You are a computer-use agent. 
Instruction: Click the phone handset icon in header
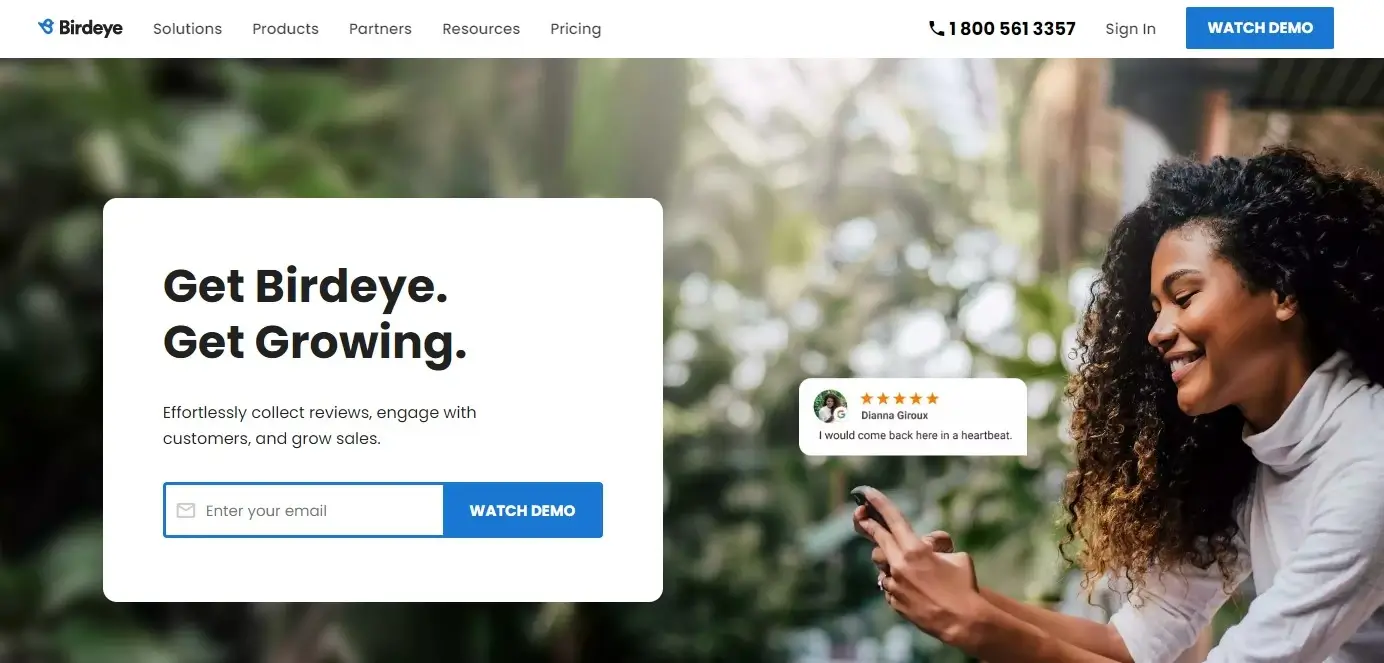point(936,29)
